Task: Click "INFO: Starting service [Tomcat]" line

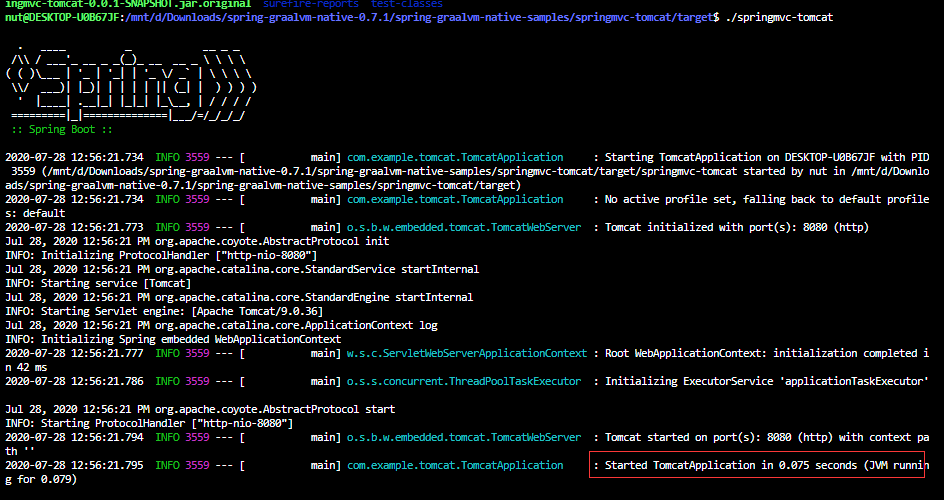Action: pos(98,283)
